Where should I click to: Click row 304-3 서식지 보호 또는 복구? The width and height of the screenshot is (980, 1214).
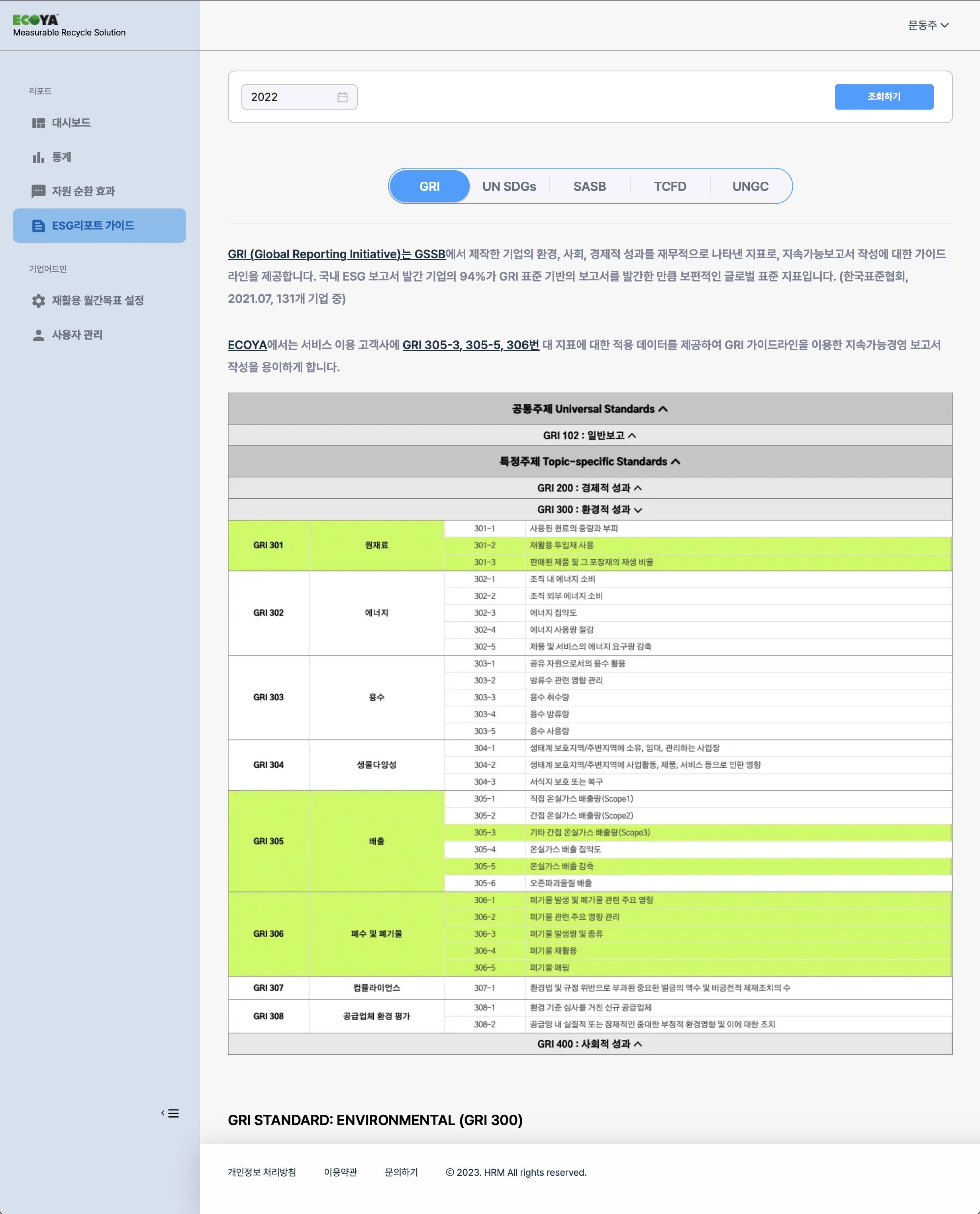tap(698, 782)
